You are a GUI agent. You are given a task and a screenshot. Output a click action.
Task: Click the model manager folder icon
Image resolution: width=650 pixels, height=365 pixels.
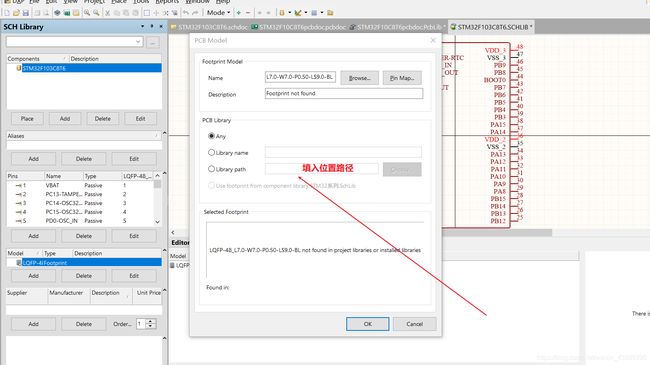click(x=330, y=13)
